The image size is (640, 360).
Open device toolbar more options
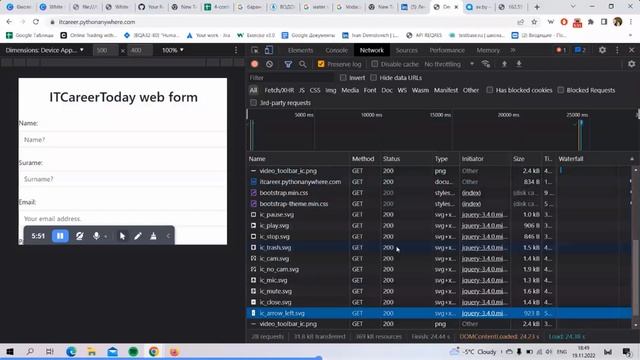point(236,50)
